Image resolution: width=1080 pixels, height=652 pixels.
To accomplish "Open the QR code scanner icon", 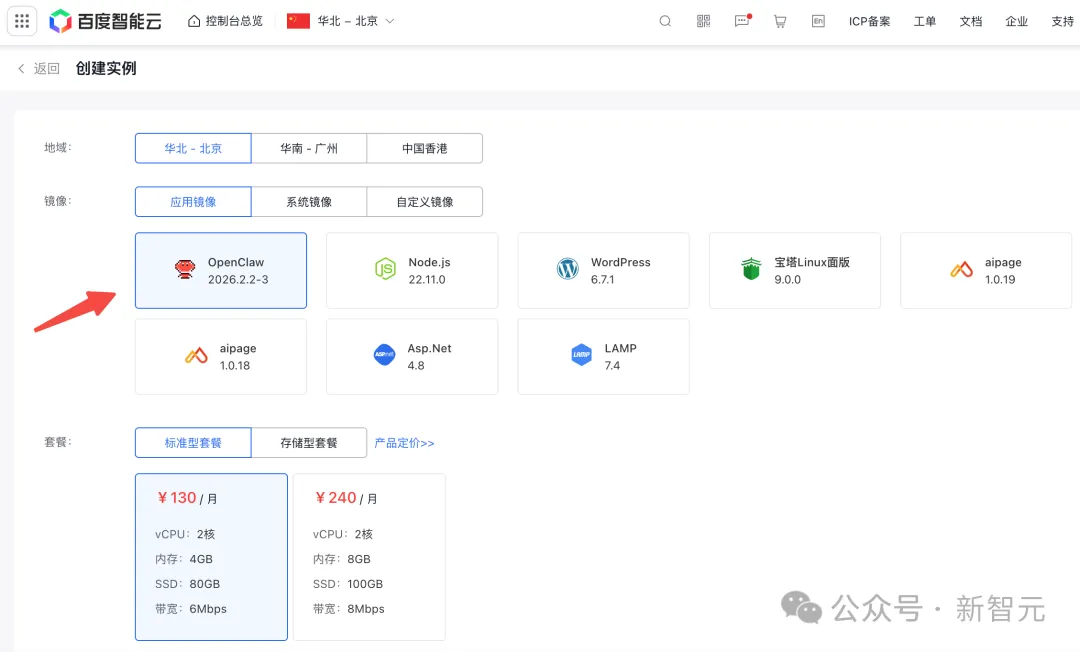I will pos(703,21).
